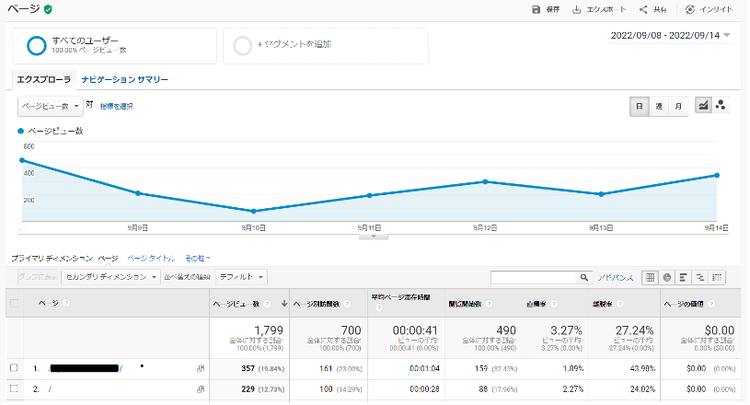
Task: Click help icon beside 直帰率 column header
Action: click(554, 304)
